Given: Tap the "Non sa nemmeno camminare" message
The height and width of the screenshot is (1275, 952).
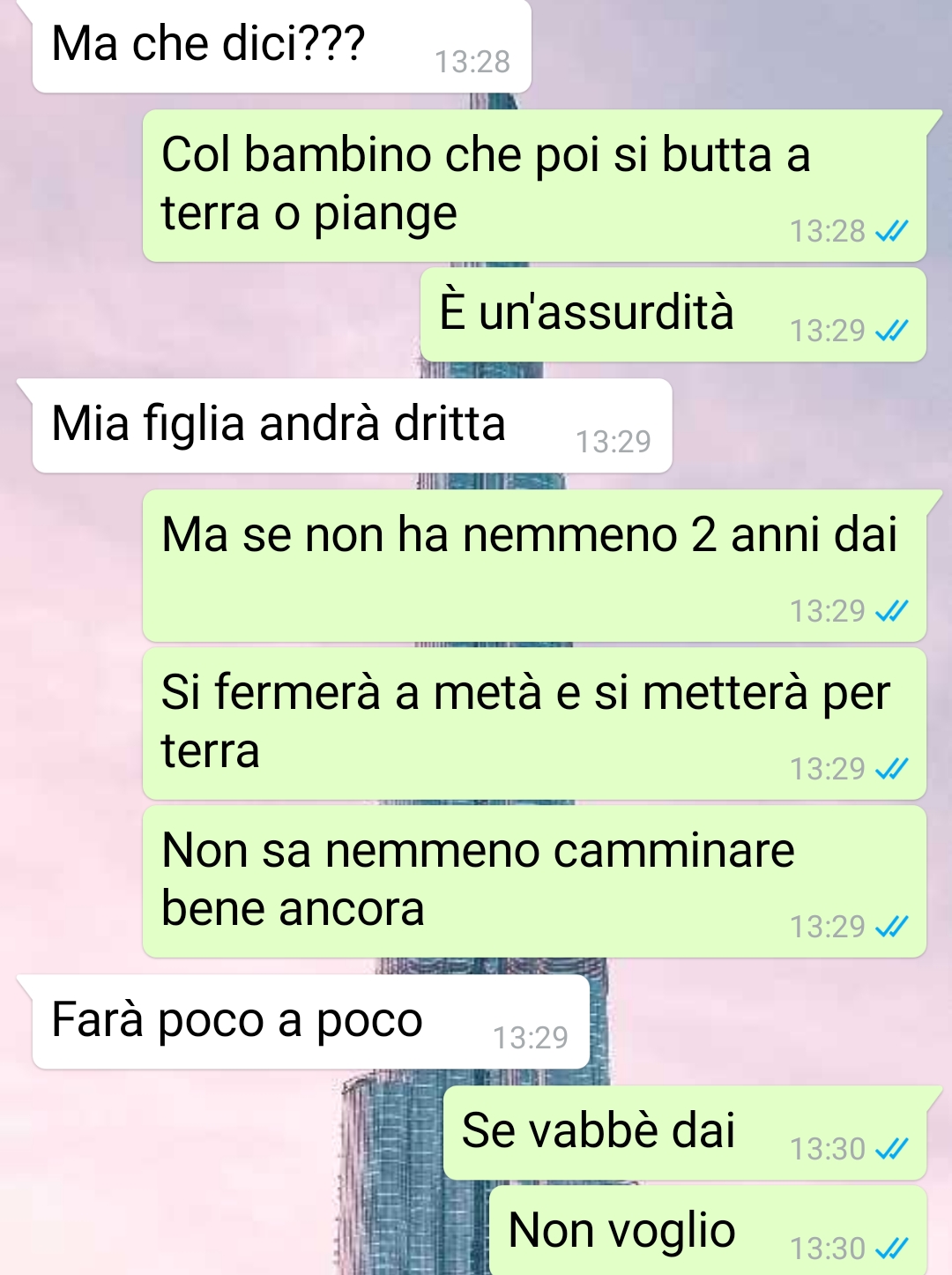Looking at the screenshot, I should point(534,882).
